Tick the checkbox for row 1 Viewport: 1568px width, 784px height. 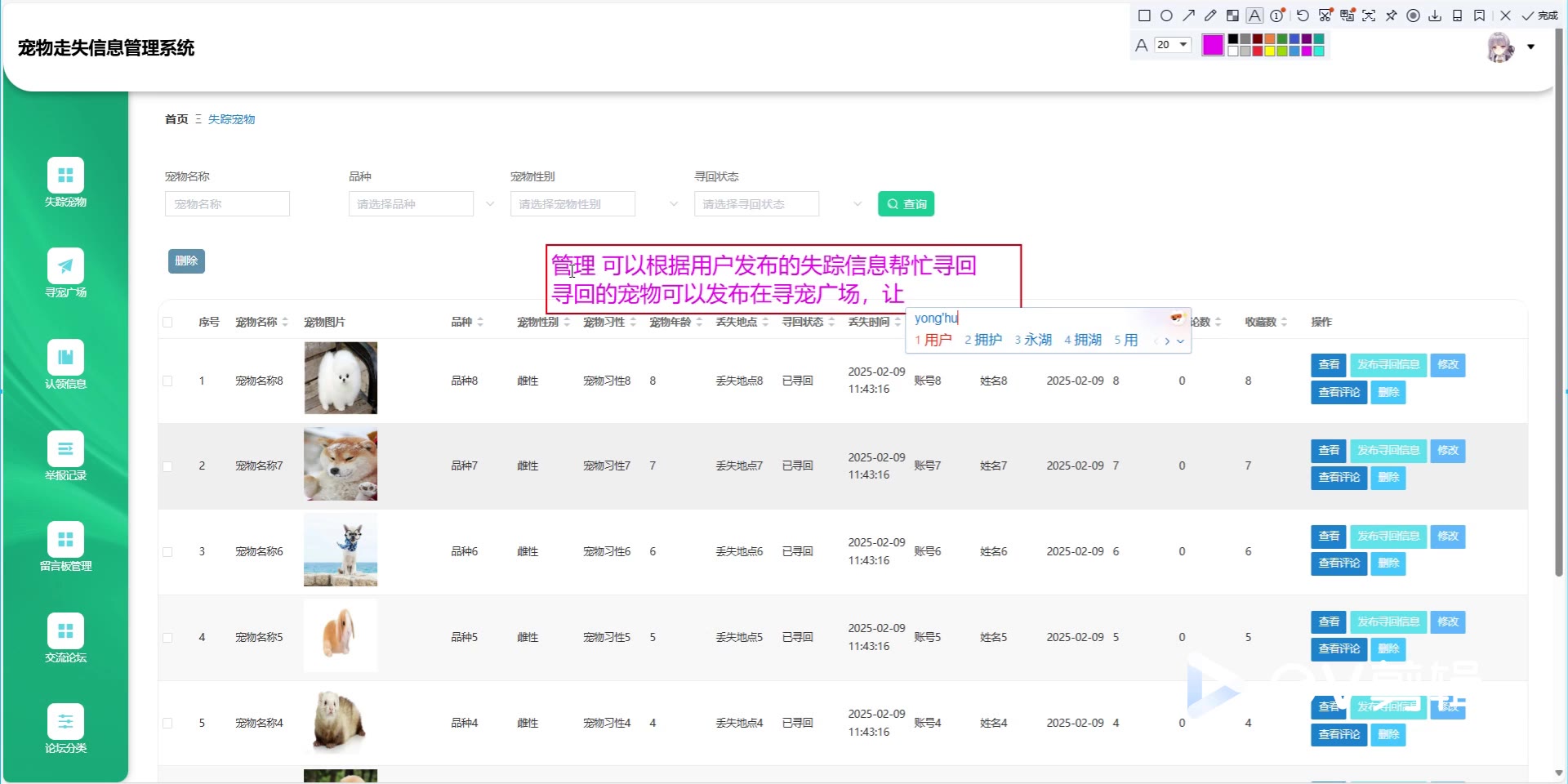pos(167,381)
